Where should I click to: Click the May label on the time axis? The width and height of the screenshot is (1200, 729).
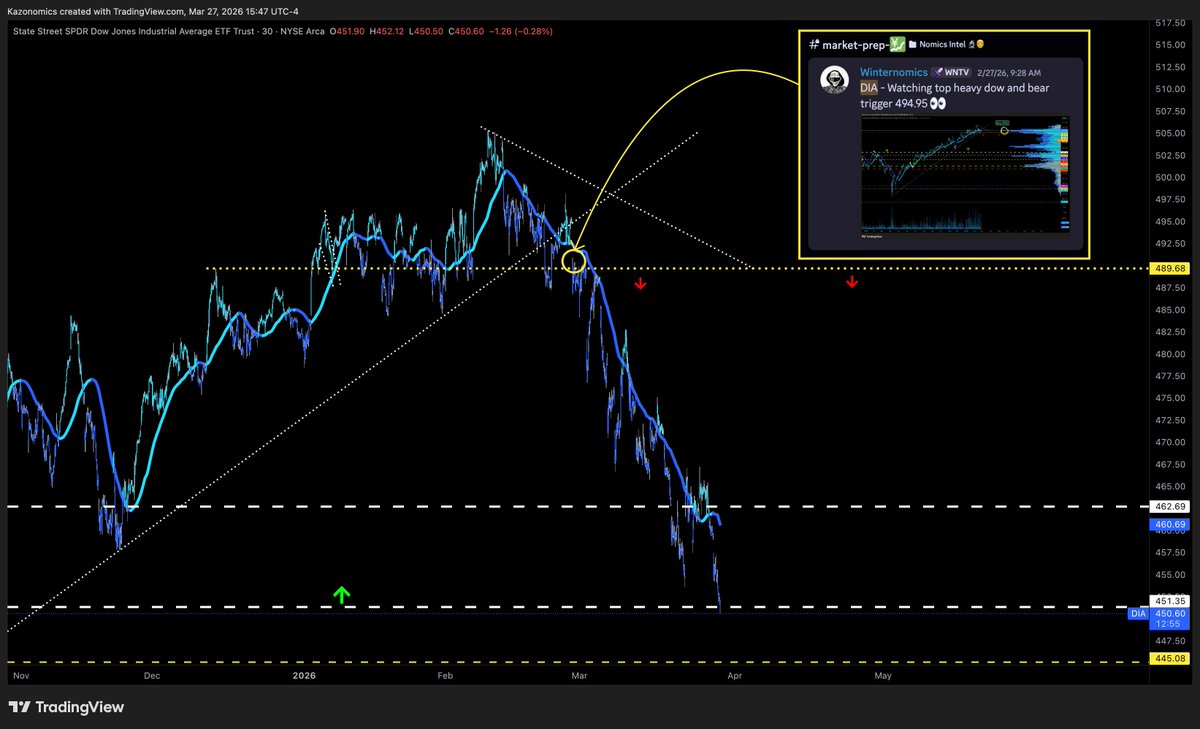(883, 676)
